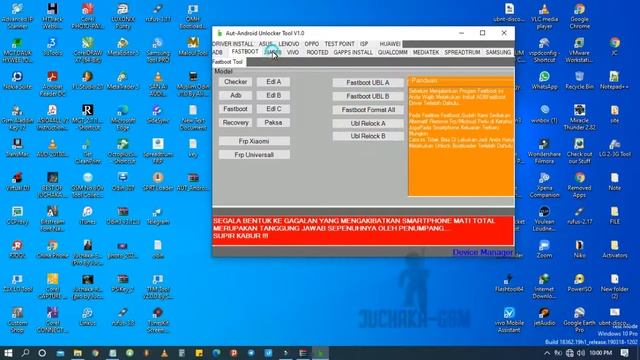Open vivo Mobile Assistant desktop icon

click(x=509, y=320)
